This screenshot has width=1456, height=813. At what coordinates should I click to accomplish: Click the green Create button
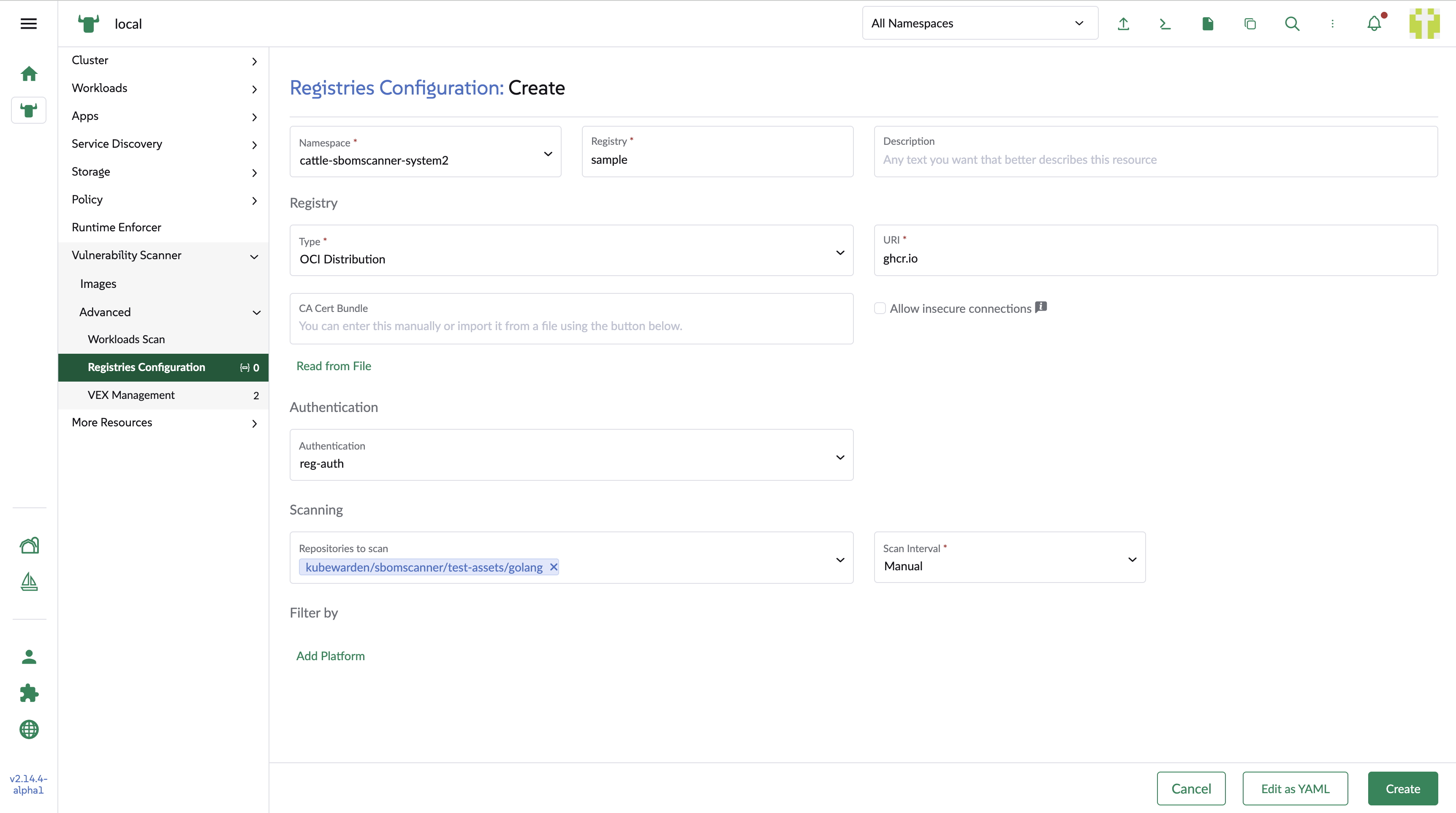(x=1403, y=789)
